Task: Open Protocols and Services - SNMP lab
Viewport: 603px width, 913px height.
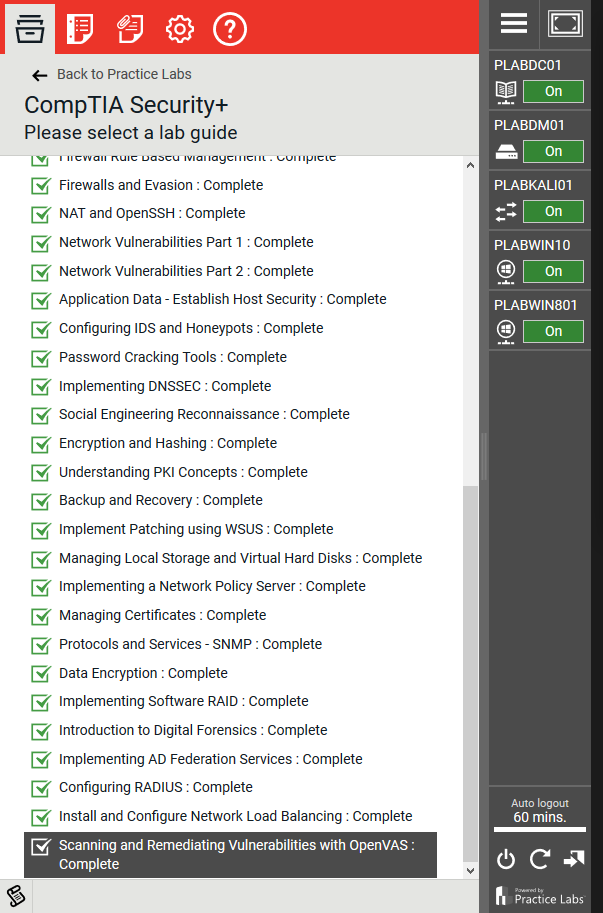Action: [190, 645]
